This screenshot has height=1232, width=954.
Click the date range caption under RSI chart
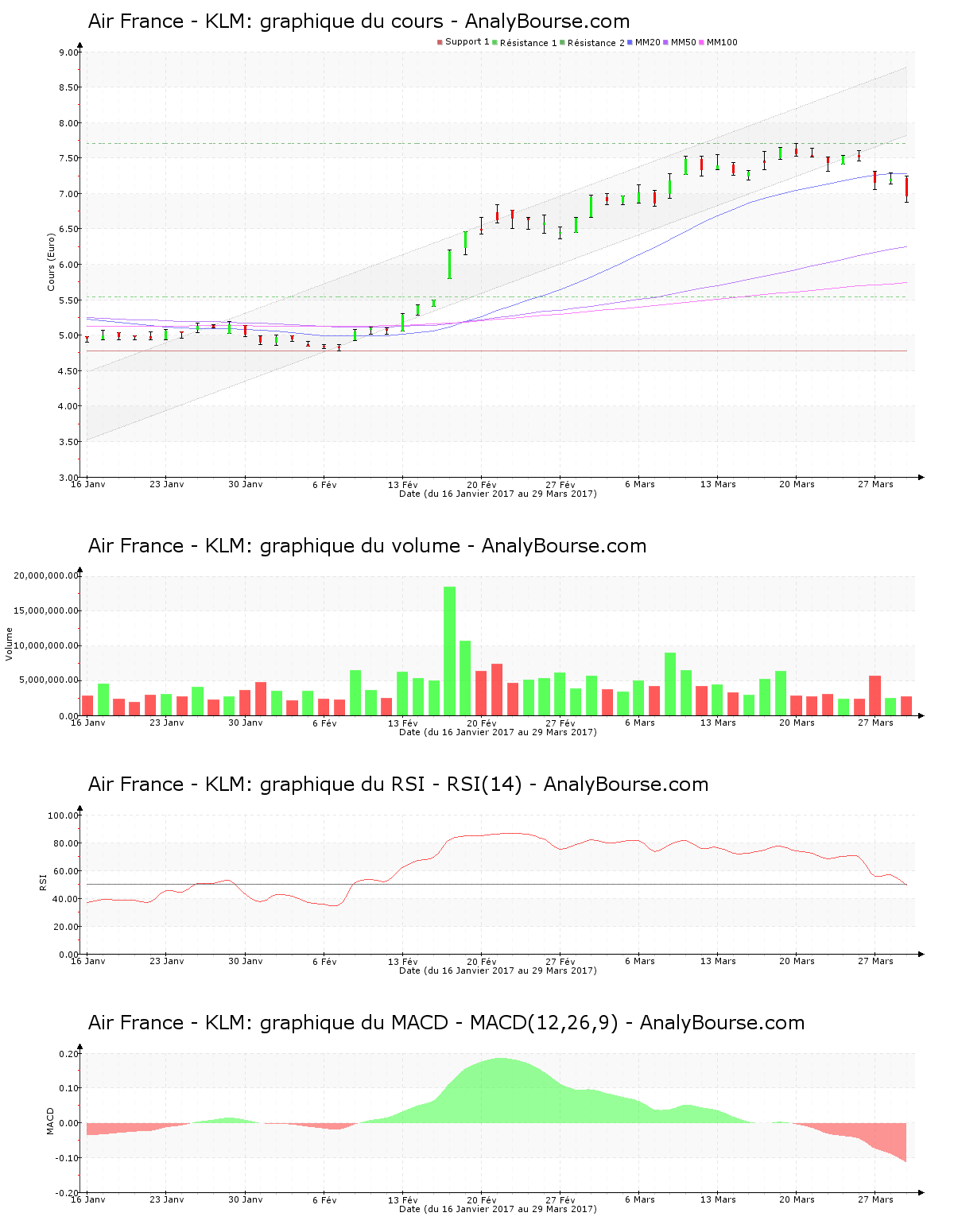coord(498,970)
